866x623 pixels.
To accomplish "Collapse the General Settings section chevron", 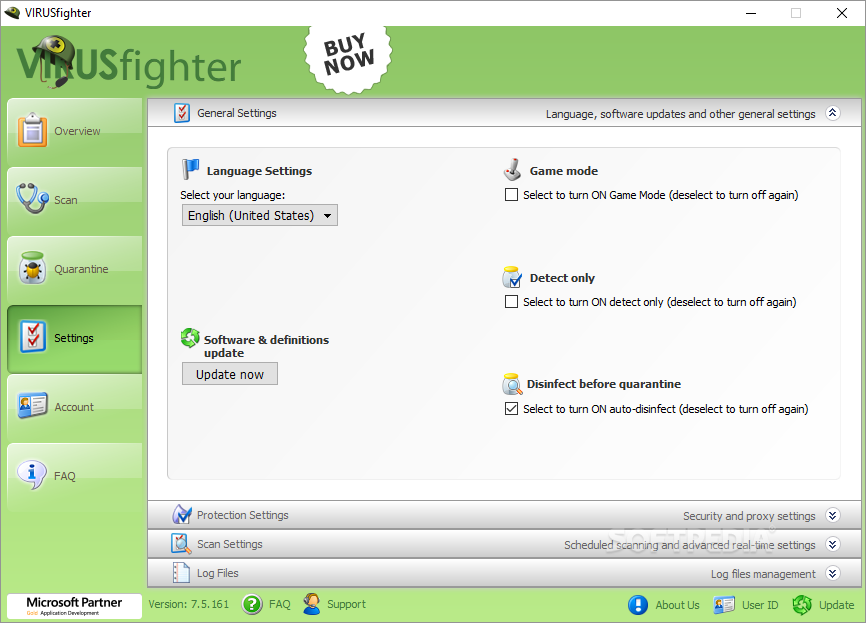I will click(833, 113).
